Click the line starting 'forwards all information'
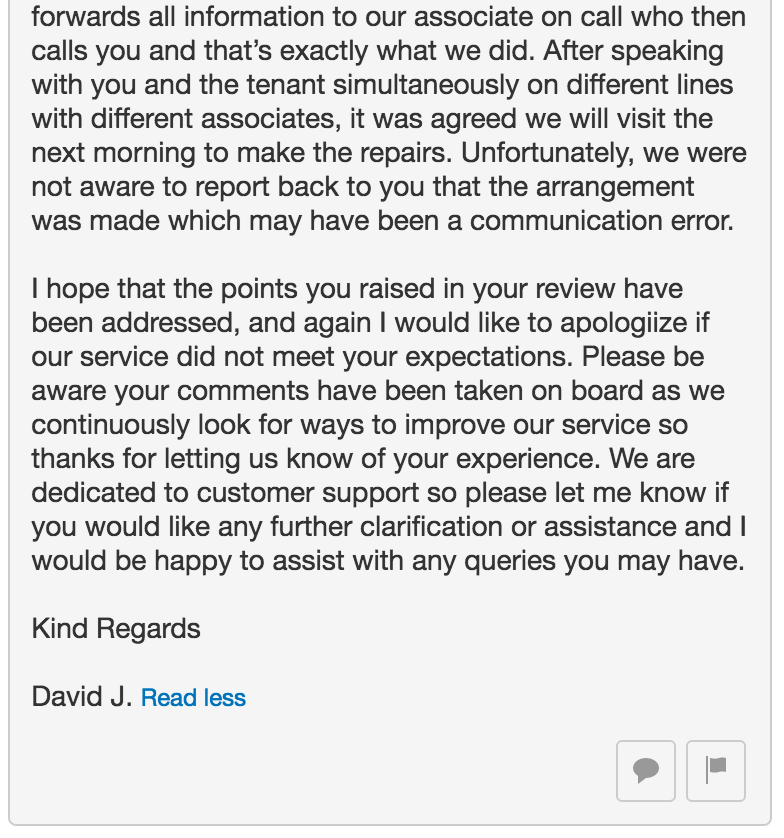Screen dimensions: 784x838 pyautogui.click(x=388, y=17)
